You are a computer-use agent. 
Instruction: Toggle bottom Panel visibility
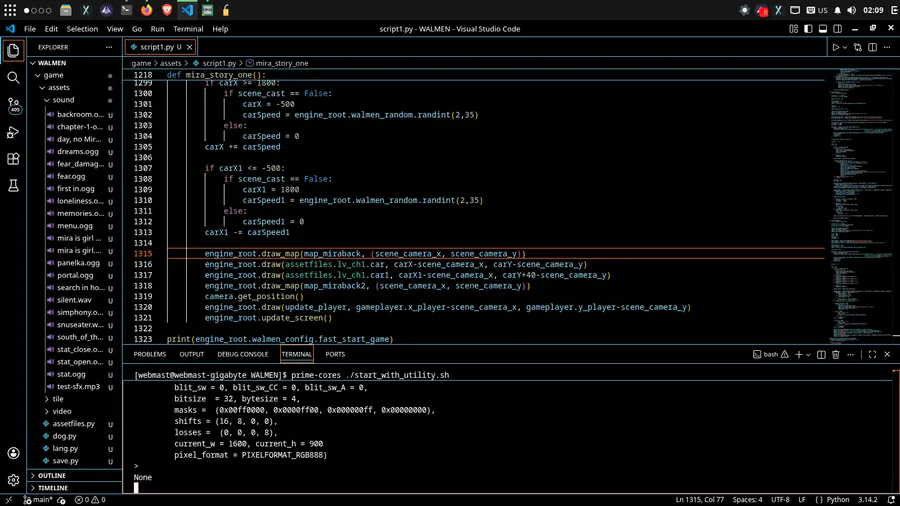823,29
